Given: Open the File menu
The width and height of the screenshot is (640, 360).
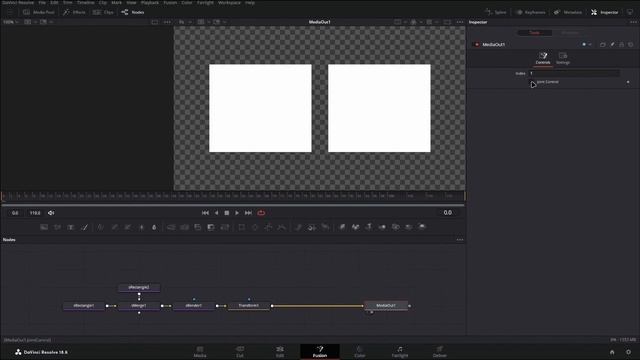Looking at the screenshot, I should 42,2.
